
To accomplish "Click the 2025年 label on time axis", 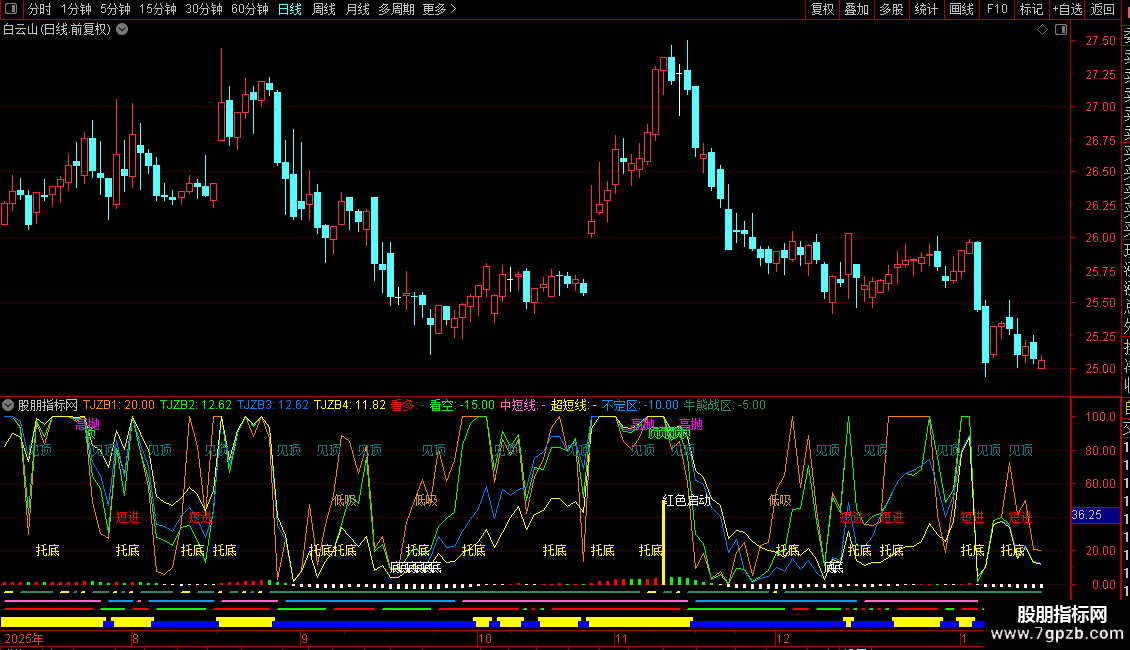I will [24, 638].
